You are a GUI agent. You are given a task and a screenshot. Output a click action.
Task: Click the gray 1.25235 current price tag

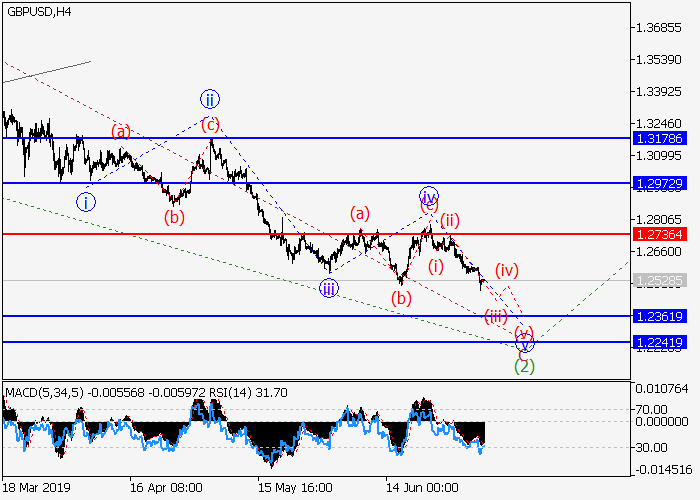(x=659, y=281)
